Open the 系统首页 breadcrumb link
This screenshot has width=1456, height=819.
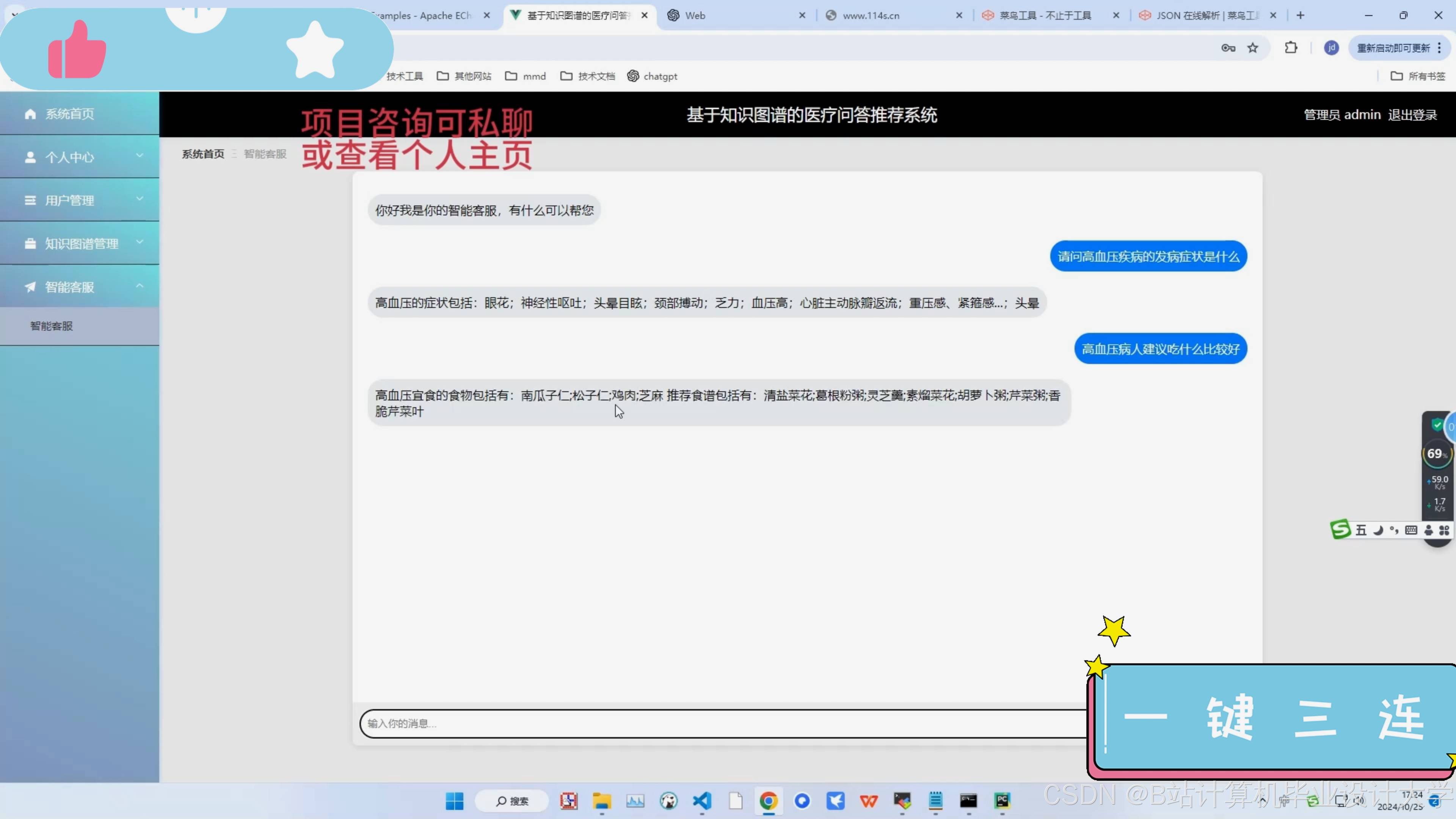coord(203,154)
